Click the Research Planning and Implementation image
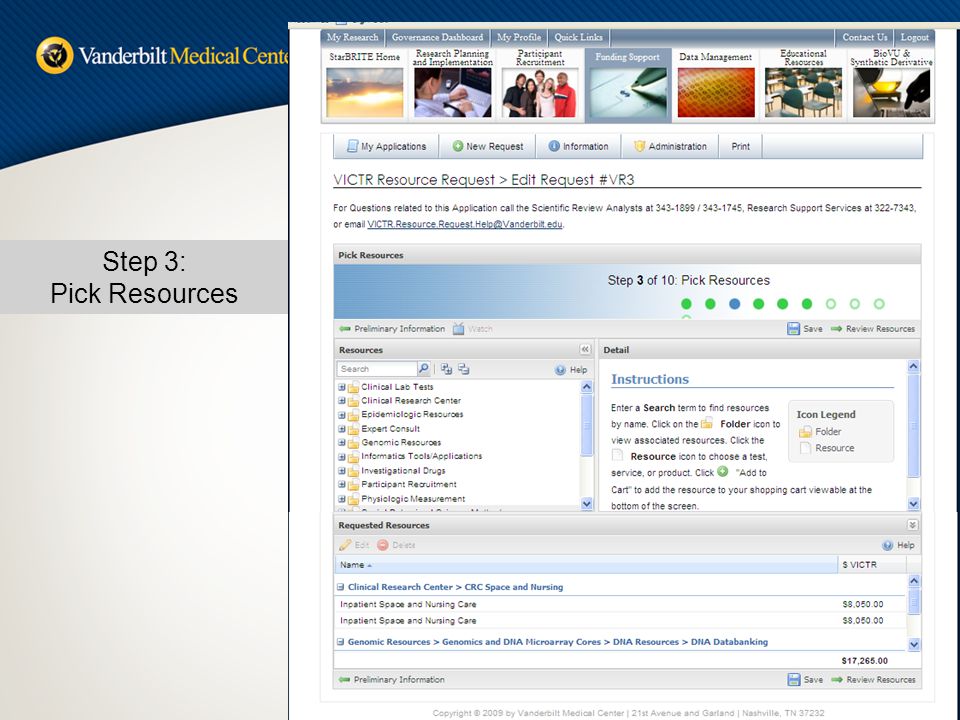This screenshot has width=960, height=720. tap(452, 92)
